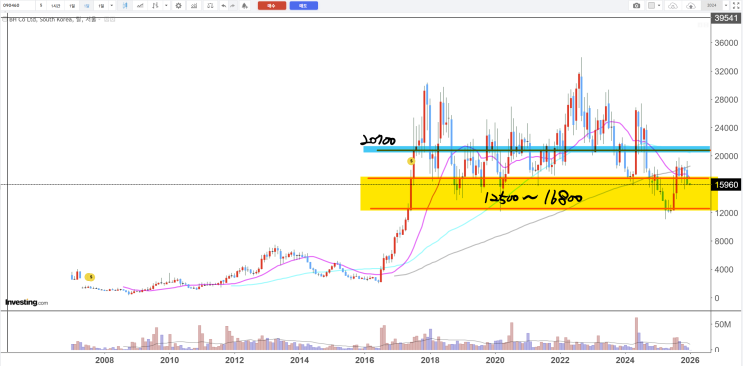Screen dimensions: 743x366
Task: Click the red 매수 buy button
Action: [x=272, y=6]
